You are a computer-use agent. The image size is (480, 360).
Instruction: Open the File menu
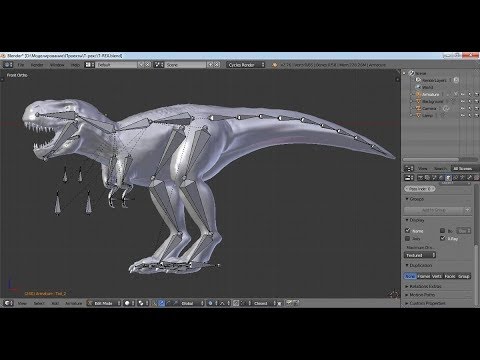pyautogui.click(x=21, y=65)
